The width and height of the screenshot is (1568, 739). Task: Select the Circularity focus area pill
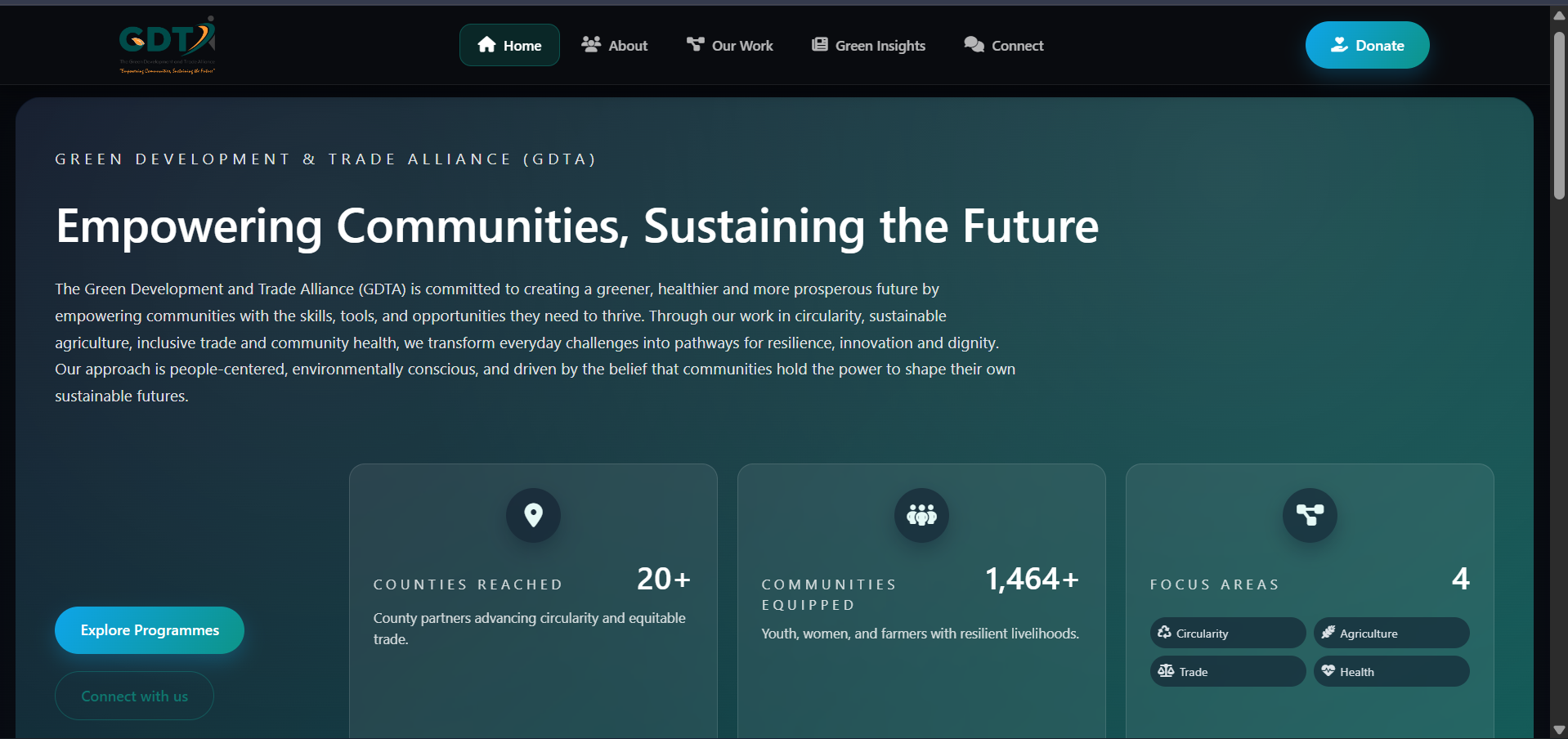[x=1227, y=632]
